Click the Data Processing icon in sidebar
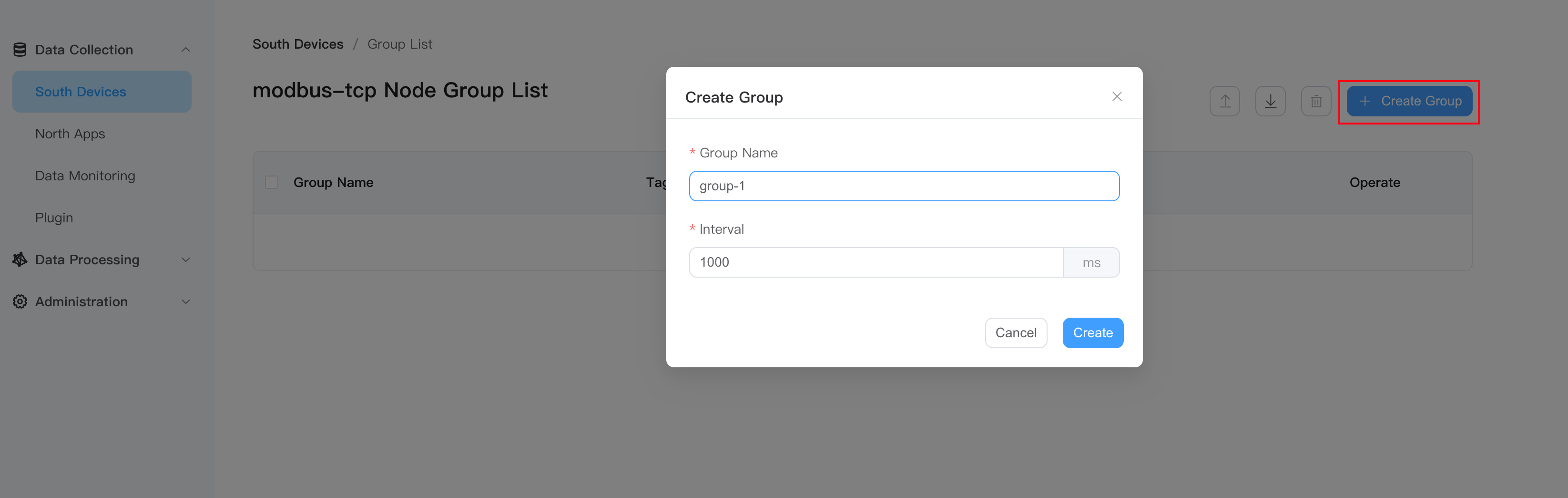This screenshot has height=498, width=1568. point(19,259)
